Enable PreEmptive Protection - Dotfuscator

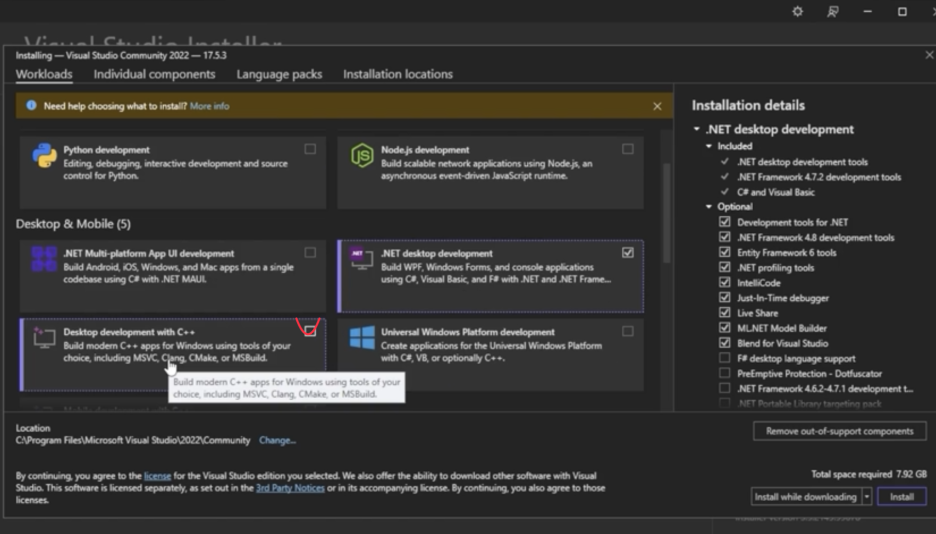(725, 373)
